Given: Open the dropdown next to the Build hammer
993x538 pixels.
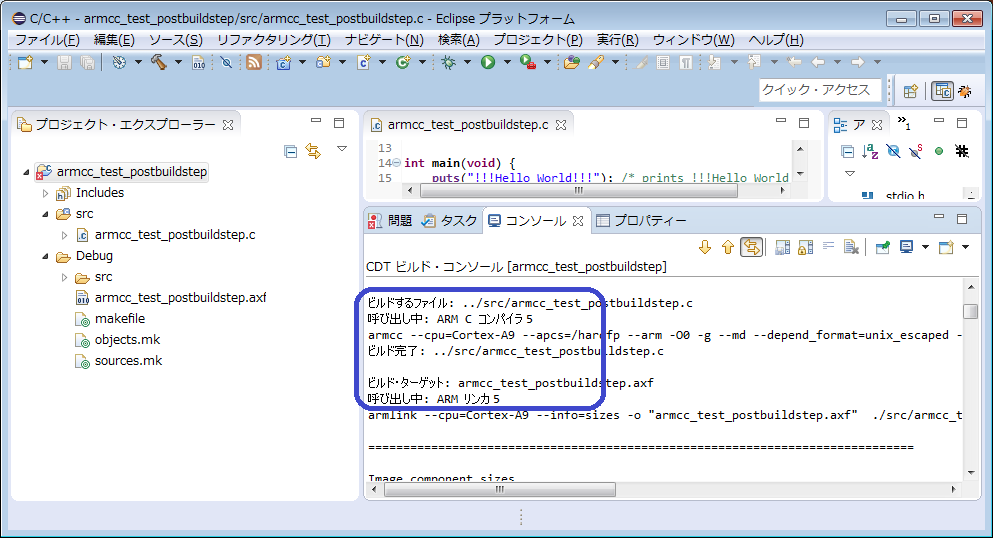Looking at the screenshot, I should (178, 62).
